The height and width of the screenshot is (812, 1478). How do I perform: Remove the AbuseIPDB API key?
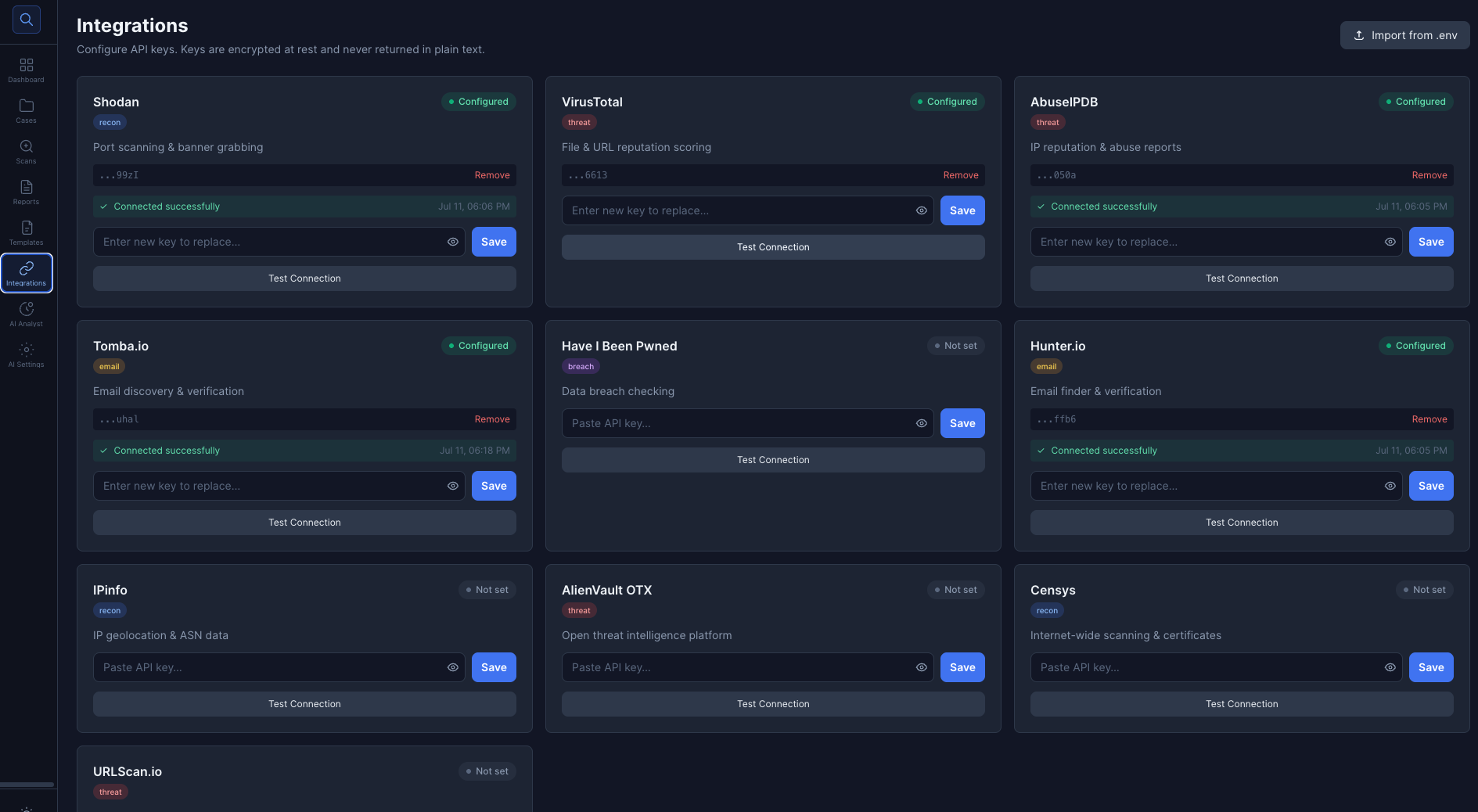click(x=1429, y=175)
